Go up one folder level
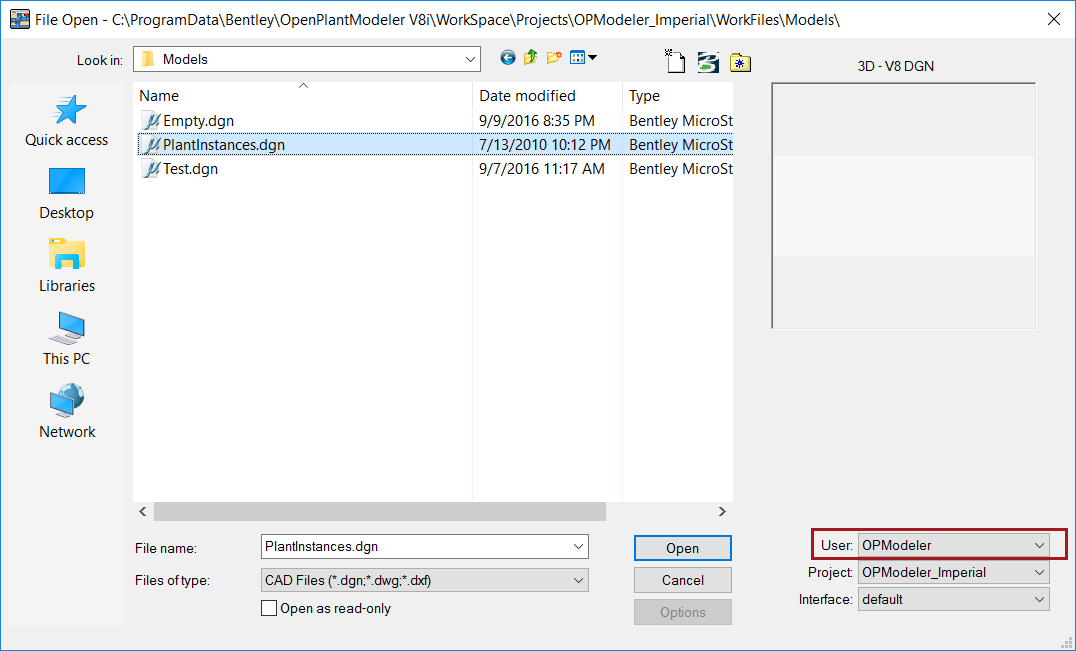Image resolution: width=1076 pixels, height=651 pixels. click(x=530, y=58)
